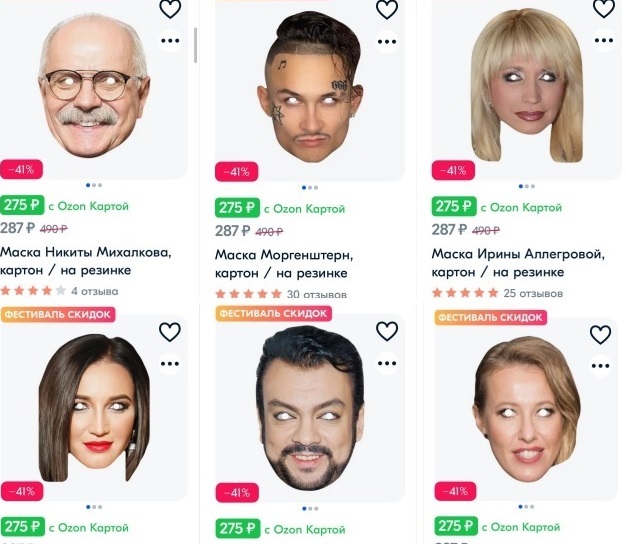Screen dimensions: 626x544
Task: Select Моргенштерн mask product image
Action: (312, 87)
